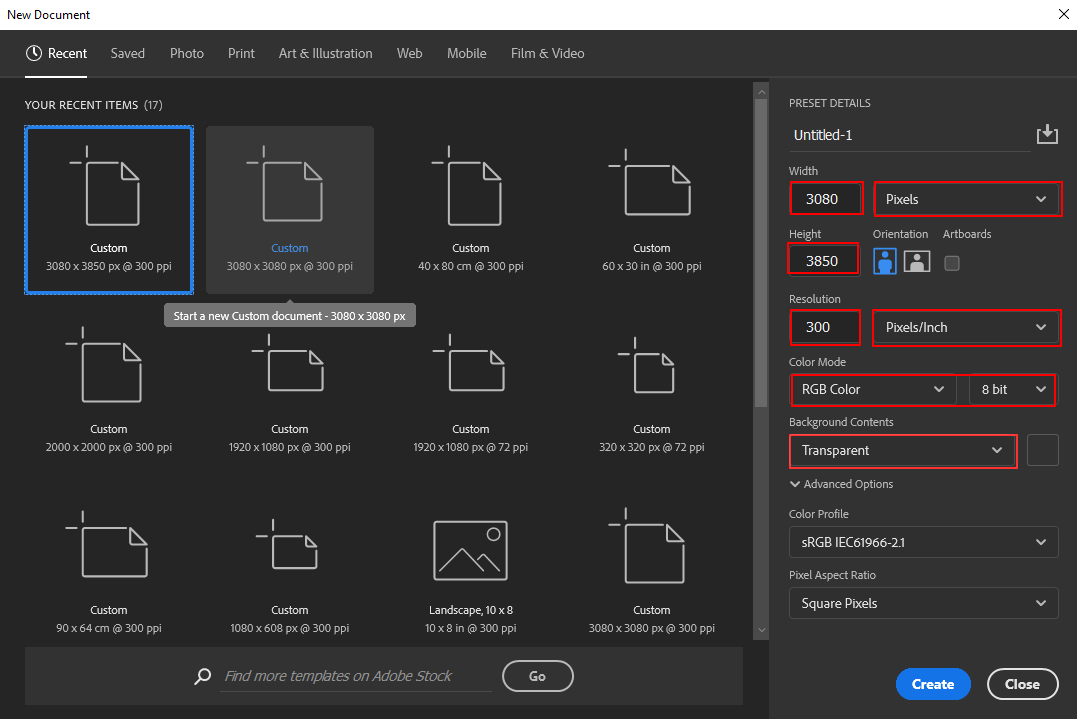The height and width of the screenshot is (719, 1077).
Task: Enable the Artboards checkbox
Action: point(951,263)
